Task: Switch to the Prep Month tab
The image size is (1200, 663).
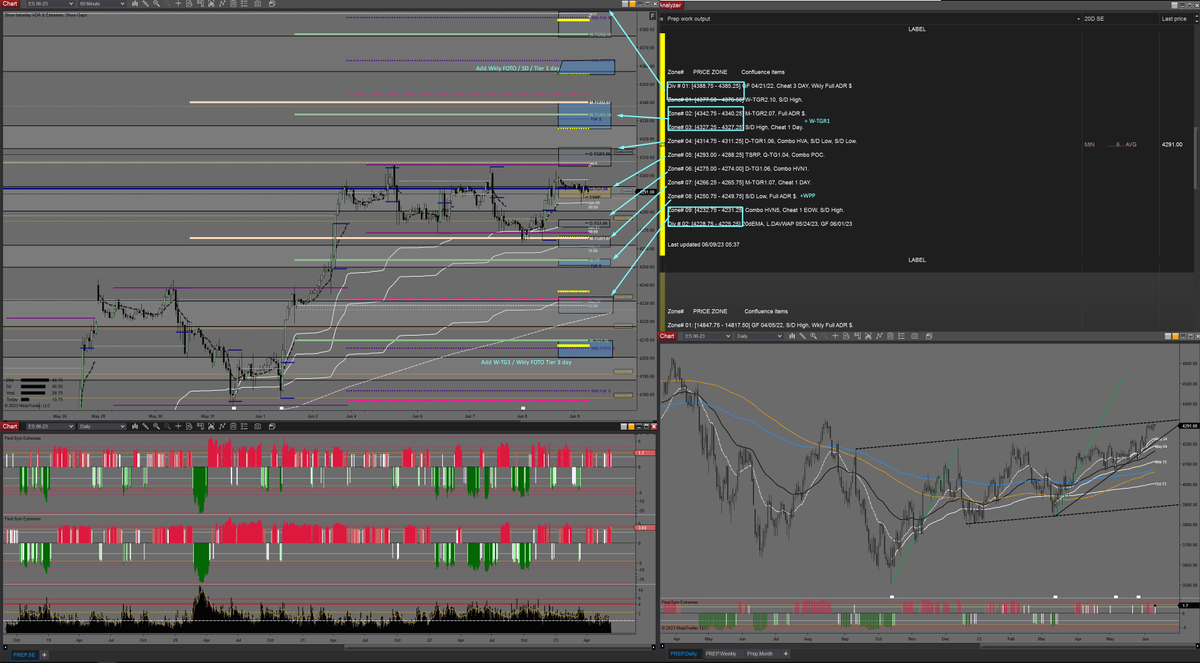Action: tap(763, 654)
